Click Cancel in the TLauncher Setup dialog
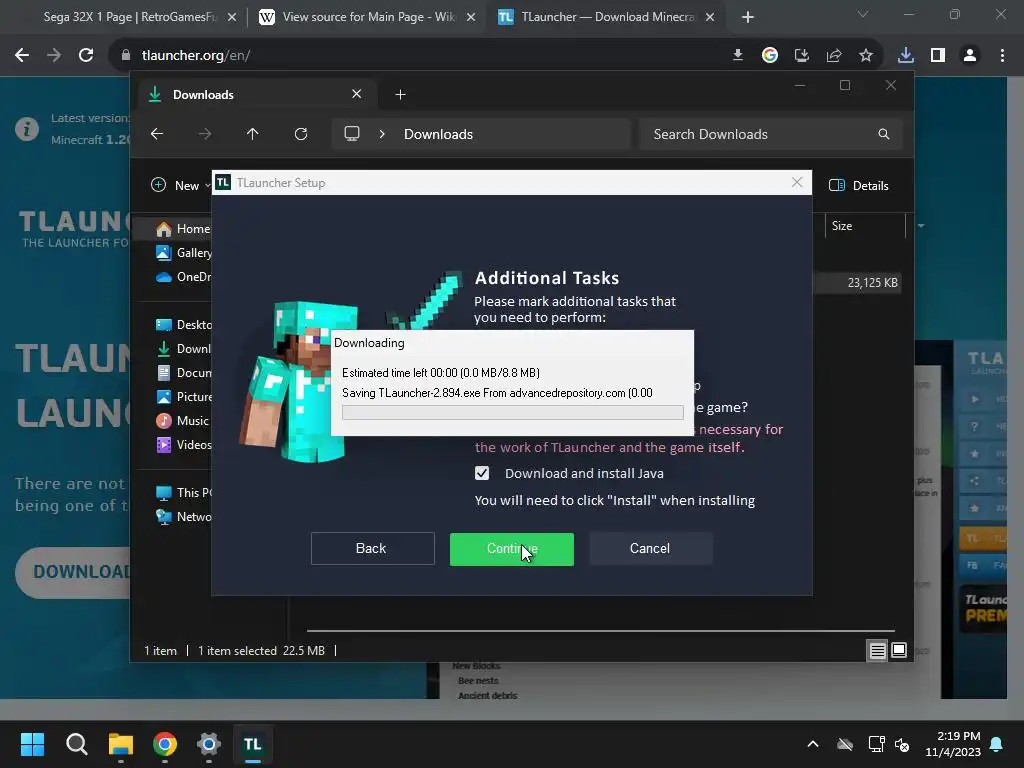Screen dimensions: 1024x768 (650, 549)
